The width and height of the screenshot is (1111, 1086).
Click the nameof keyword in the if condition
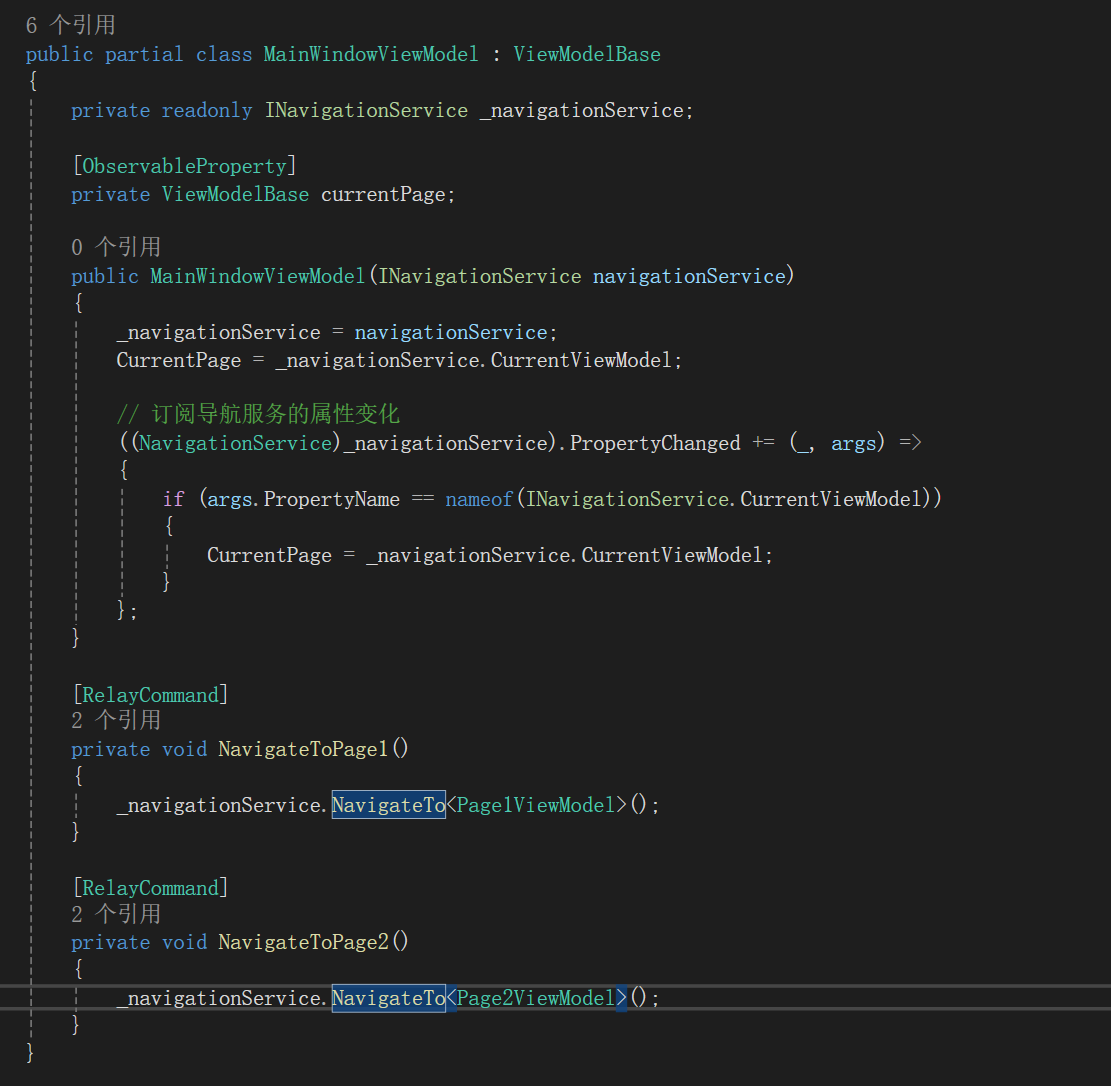(478, 498)
